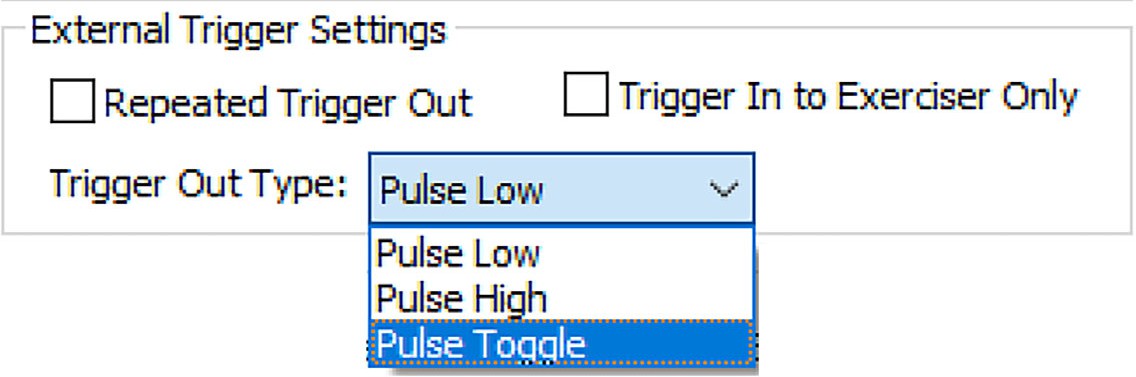Screen dimensions: 1136x377
Task: Tick the Trigger In to Exerciser Only box
Action: point(586,94)
